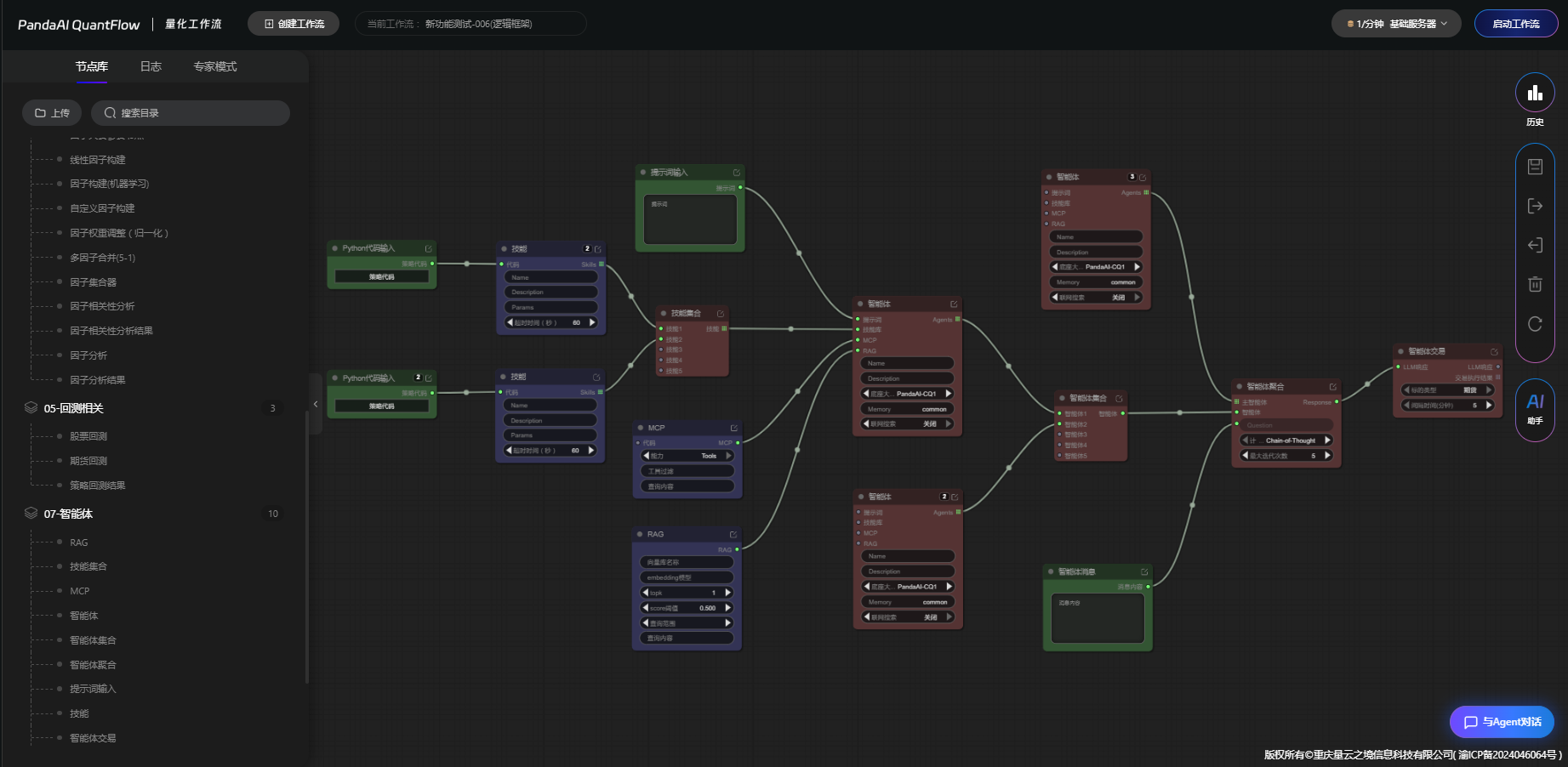Click edit icon on RAG node header
The width and height of the screenshot is (1568, 767).
point(733,535)
